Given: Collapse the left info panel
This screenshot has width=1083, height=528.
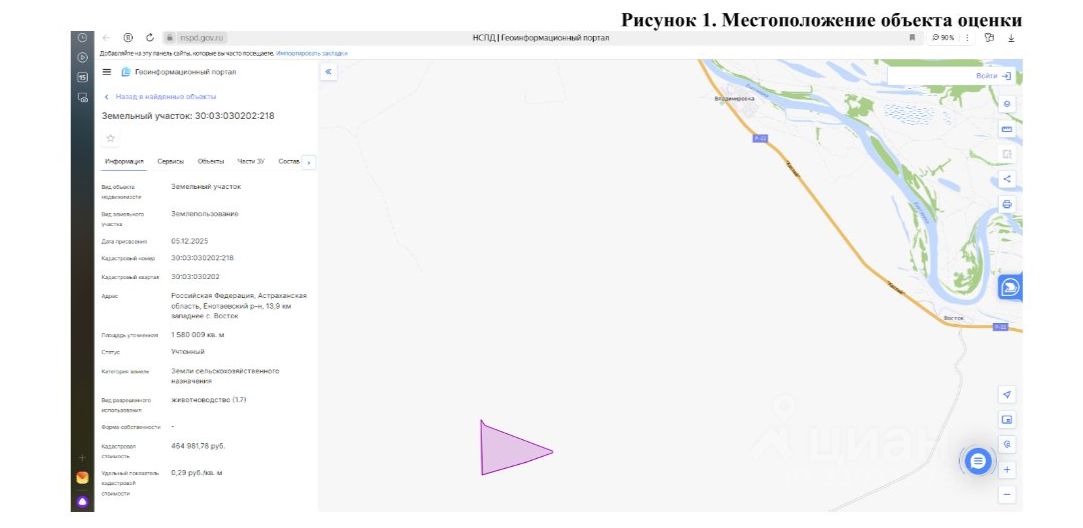Looking at the screenshot, I should pos(329,71).
